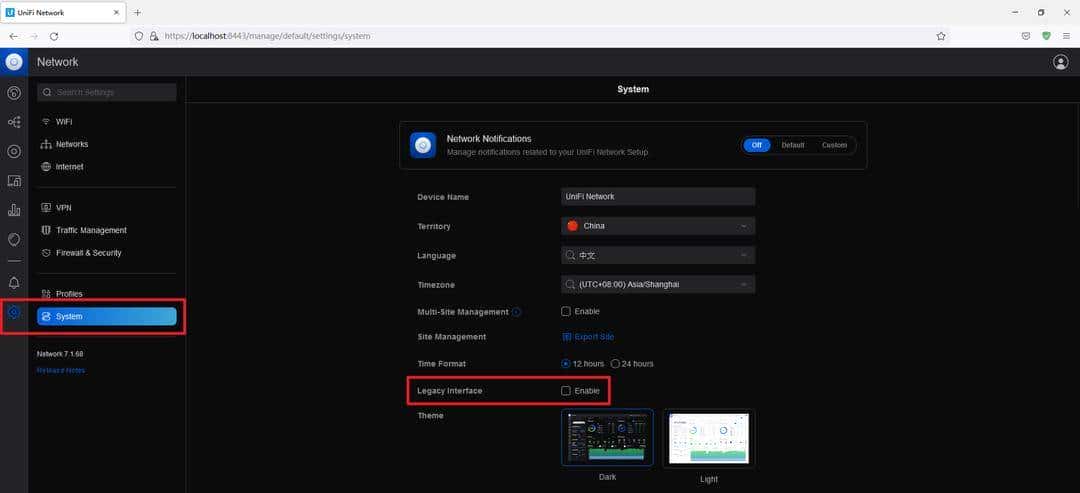Click the Multi-Site Management info icon
Viewport: 1080px width, 493px height.
517,312
